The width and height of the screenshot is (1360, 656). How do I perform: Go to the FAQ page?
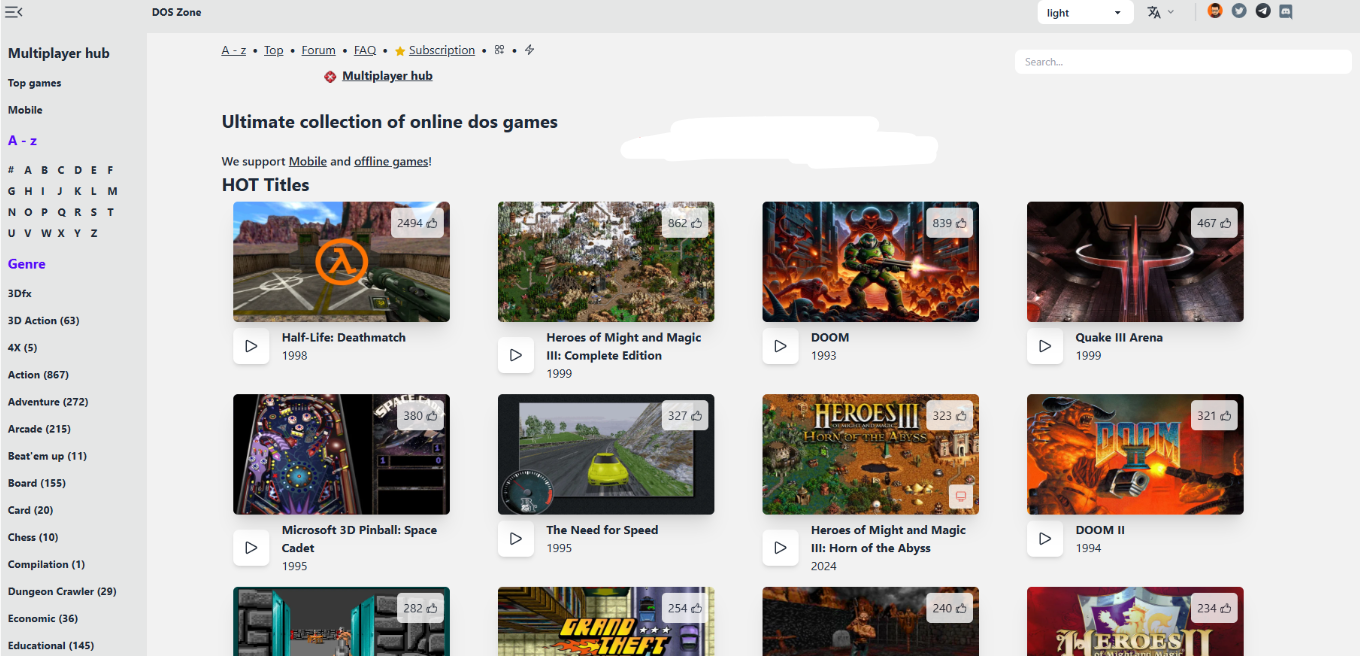[365, 50]
